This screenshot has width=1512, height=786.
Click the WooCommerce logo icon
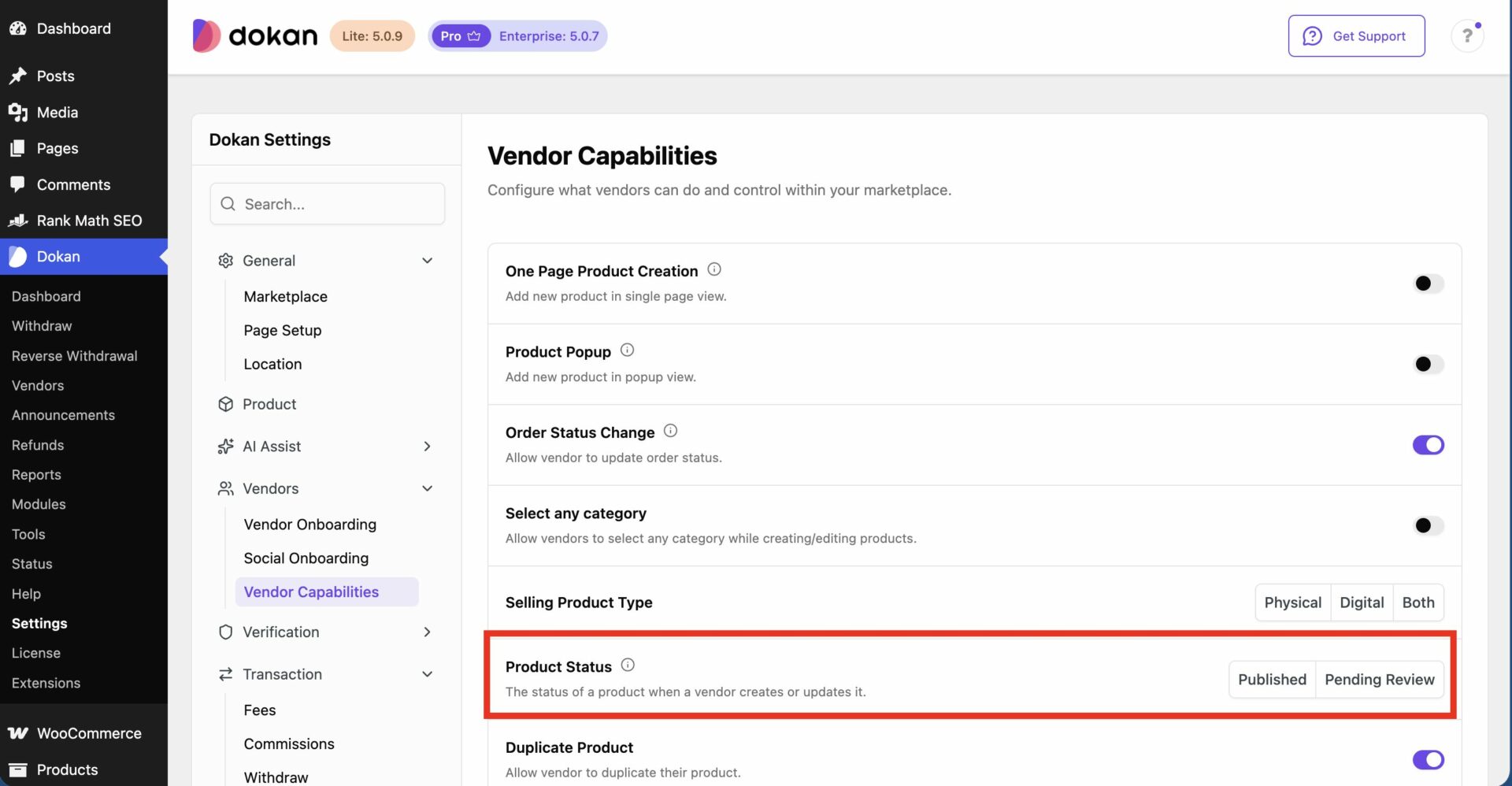click(18, 733)
